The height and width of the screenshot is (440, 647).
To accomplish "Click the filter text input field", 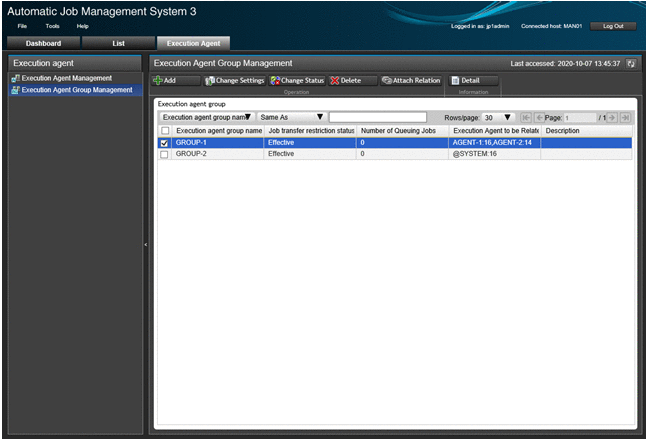I will [x=378, y=117].
